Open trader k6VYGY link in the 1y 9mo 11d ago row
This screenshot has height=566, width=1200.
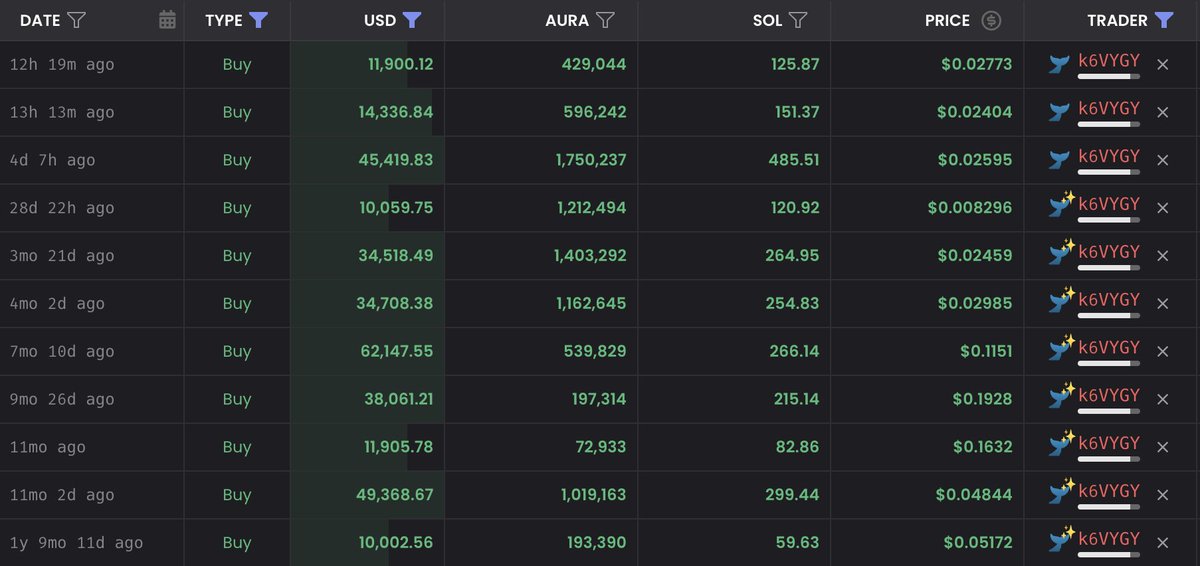pyautogui.click(x=1109, y=539)
